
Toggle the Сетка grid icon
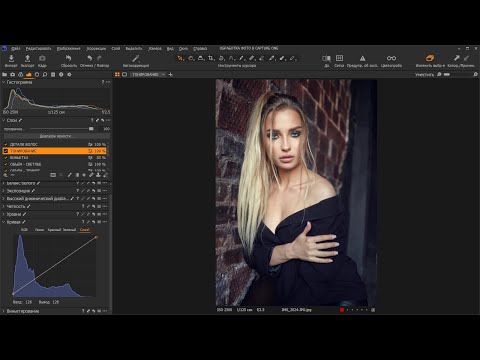tap(339, 58)
